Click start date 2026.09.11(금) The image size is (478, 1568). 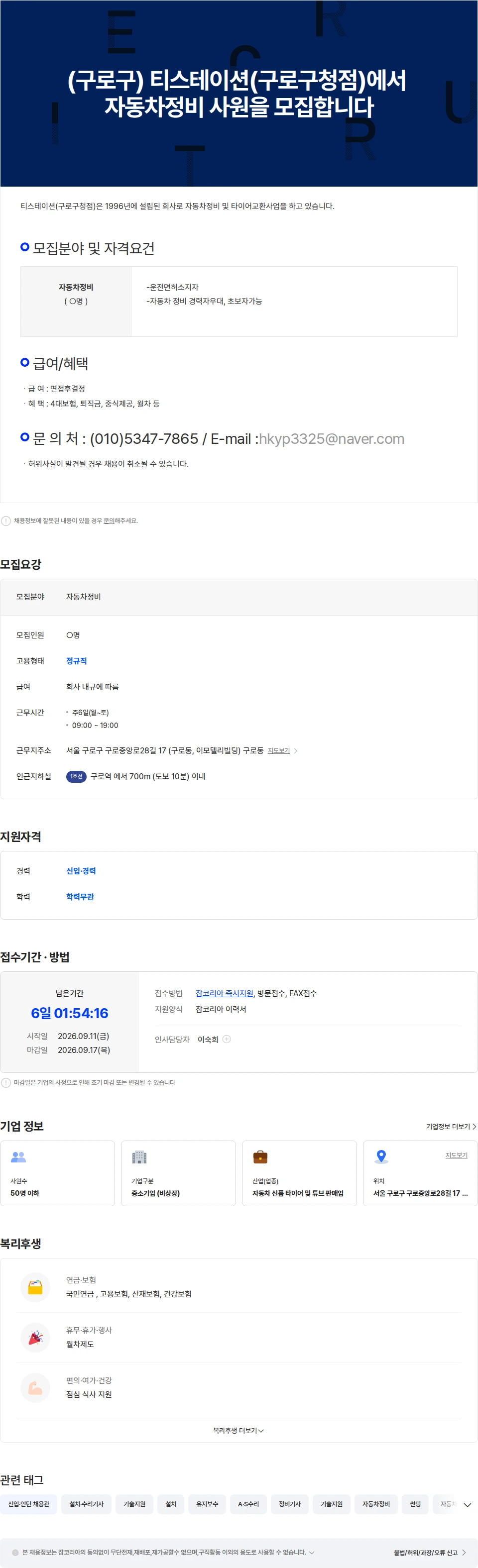[x=84, y=1036]
